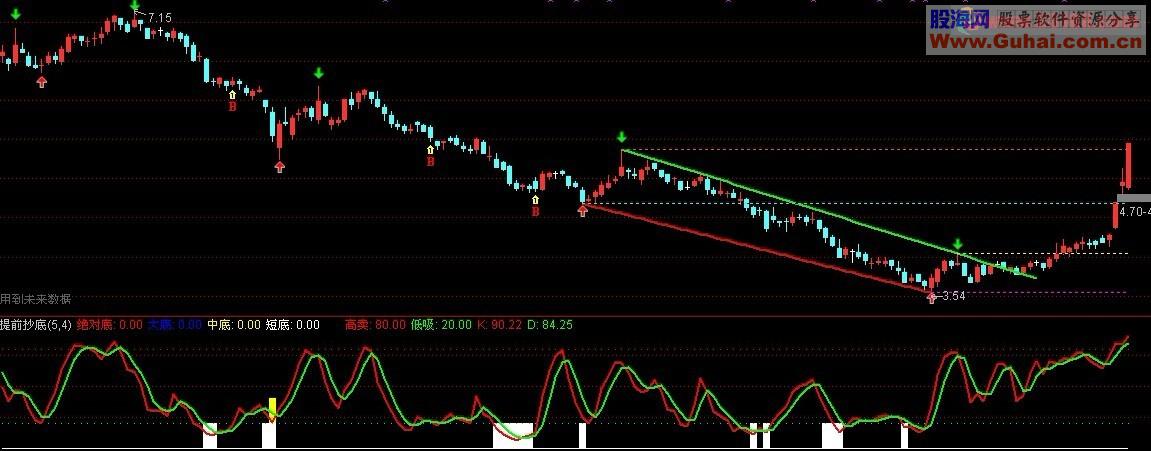Select the 短底: 0.00 value
This screenshot has width=1151, height=451.
(292, 325)
